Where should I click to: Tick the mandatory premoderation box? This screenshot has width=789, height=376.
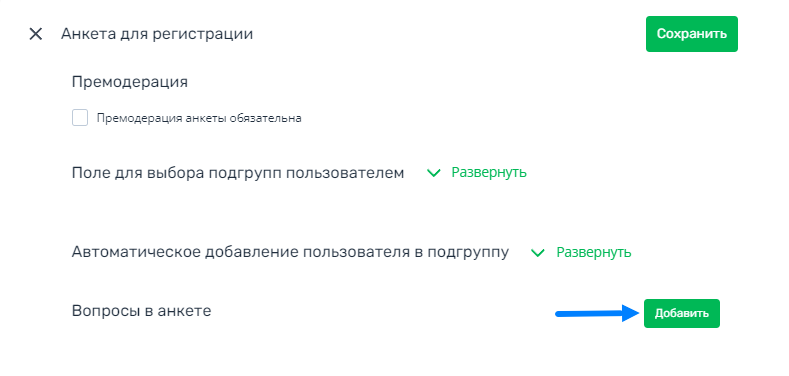point(80,118)
